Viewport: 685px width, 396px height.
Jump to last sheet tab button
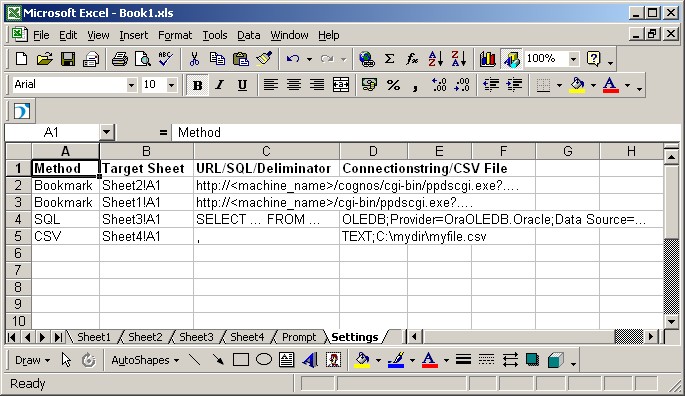[x=58, y=337]
